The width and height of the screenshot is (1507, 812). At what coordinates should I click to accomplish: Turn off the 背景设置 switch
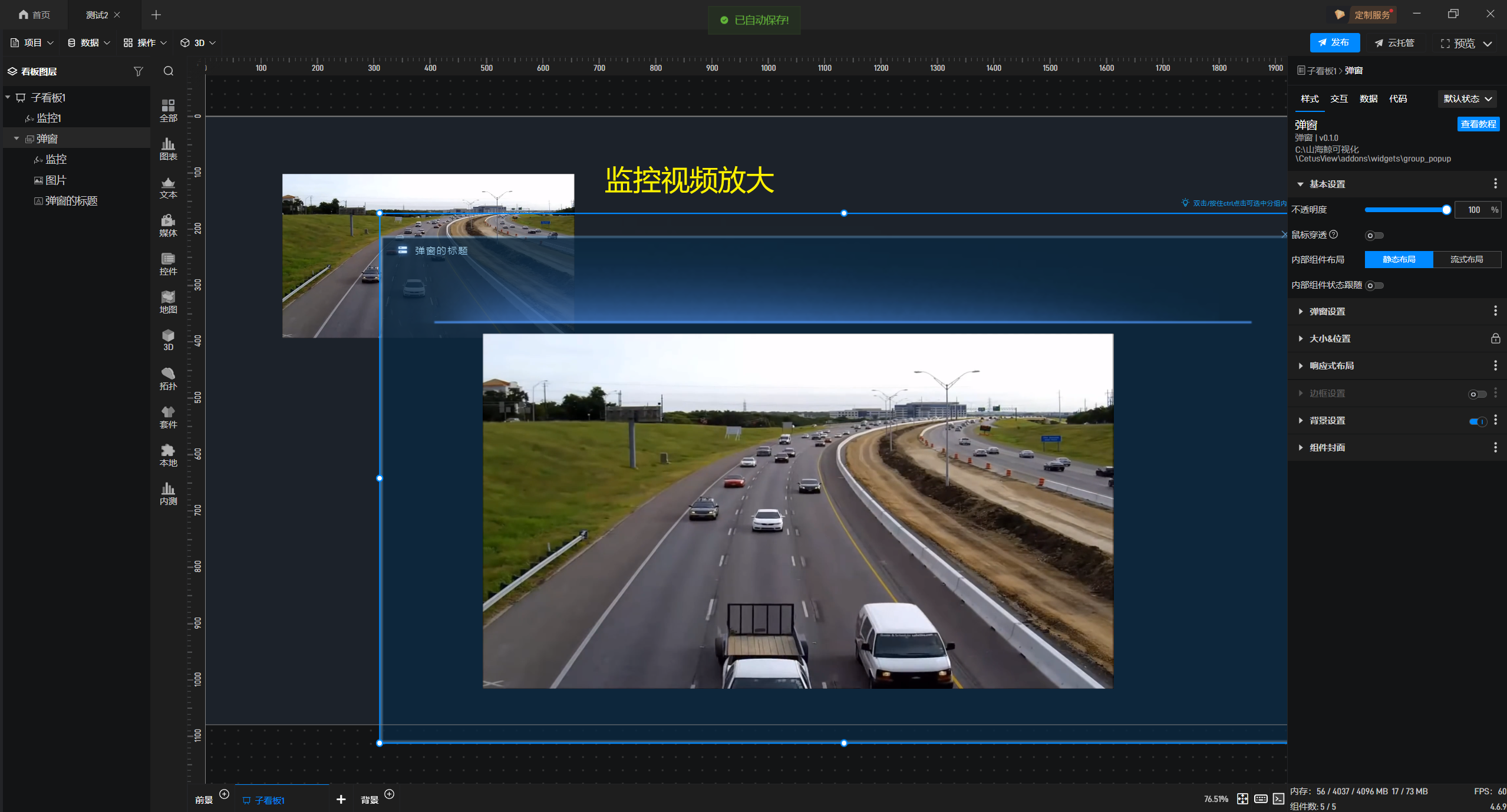(x=1477, y=421)
